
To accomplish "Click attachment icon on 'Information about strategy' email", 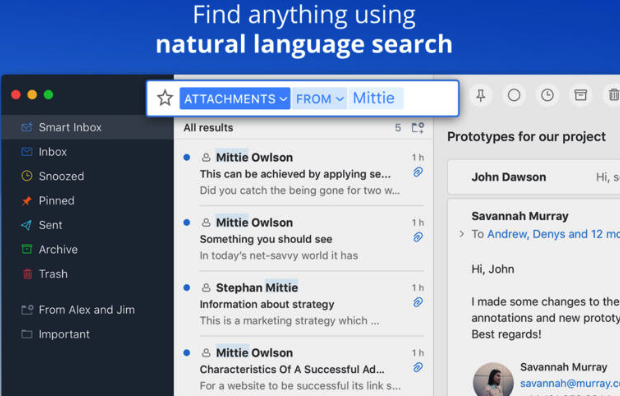I will tap(418, 302).
